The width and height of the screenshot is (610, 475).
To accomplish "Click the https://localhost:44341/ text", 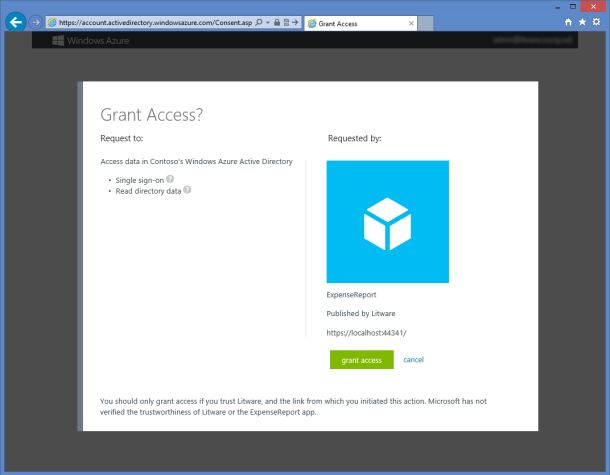I will (366, 333).
